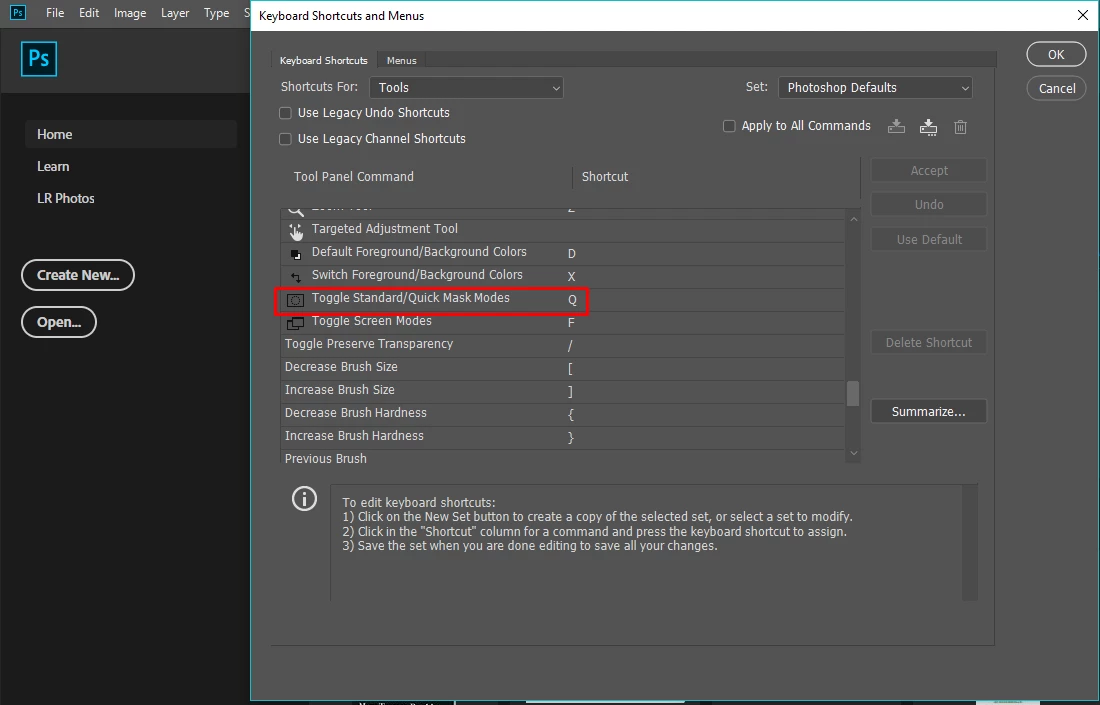Click the Quick Mask Modes icon
1100x705 pixels.
tap(295, 300)
